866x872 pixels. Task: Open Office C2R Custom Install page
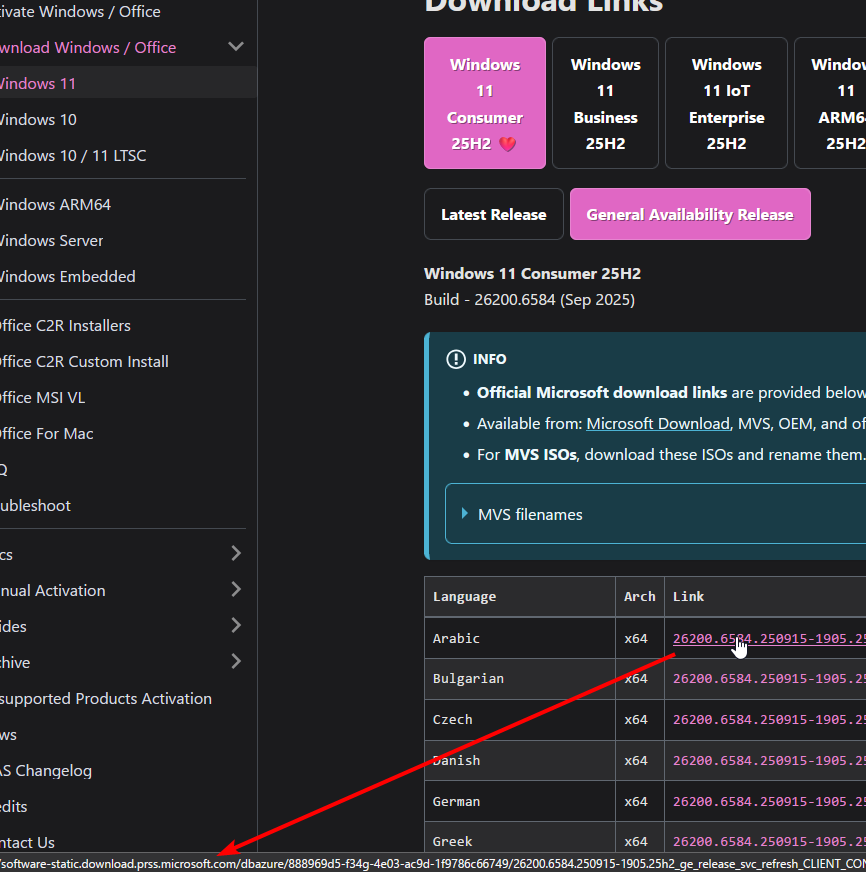coord(84,362)
